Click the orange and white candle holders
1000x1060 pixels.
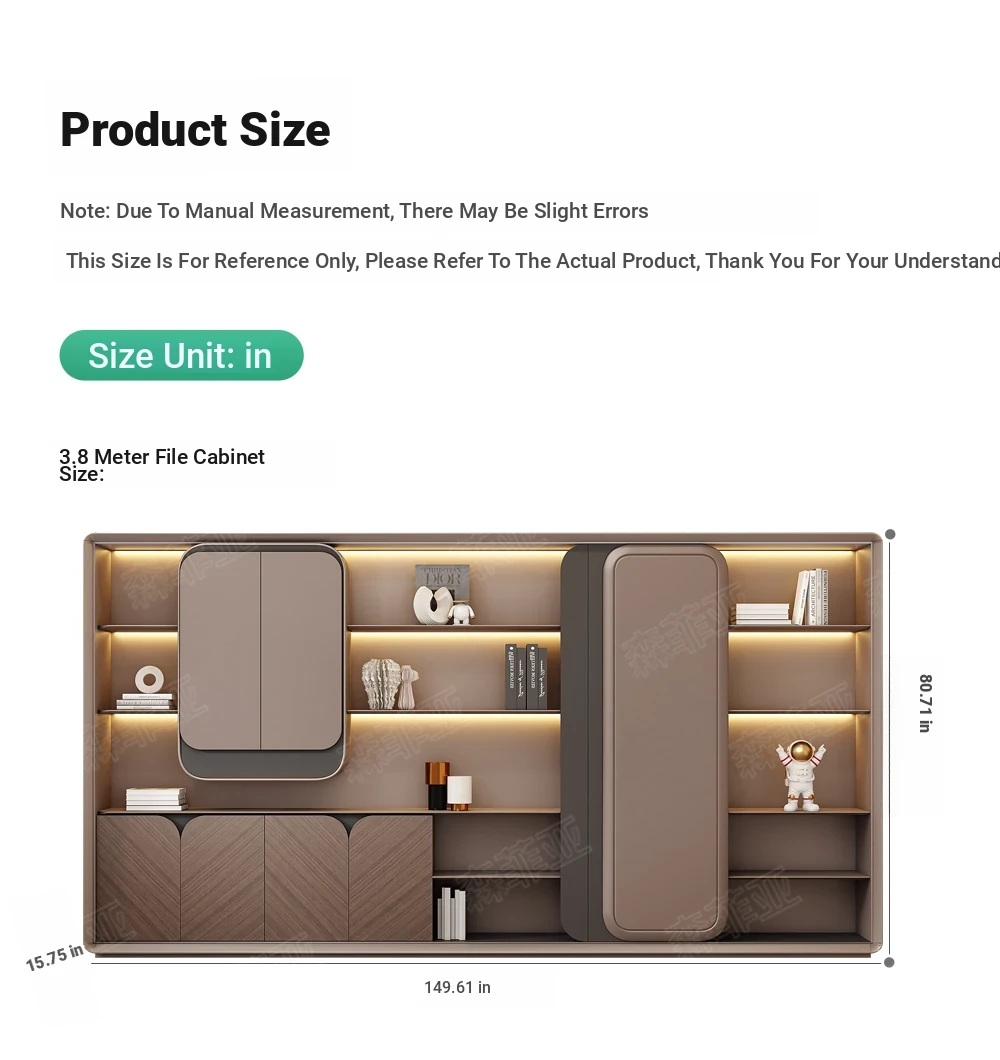pos(448,786)
